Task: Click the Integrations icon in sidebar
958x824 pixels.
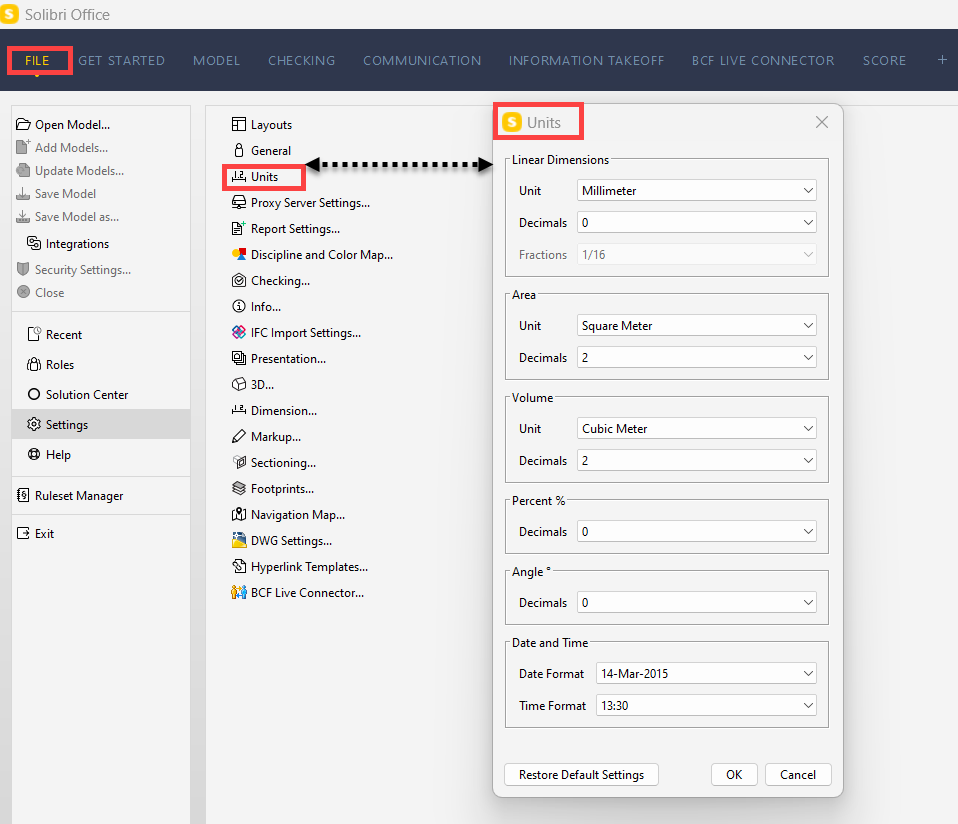Action: click(34, 243)
